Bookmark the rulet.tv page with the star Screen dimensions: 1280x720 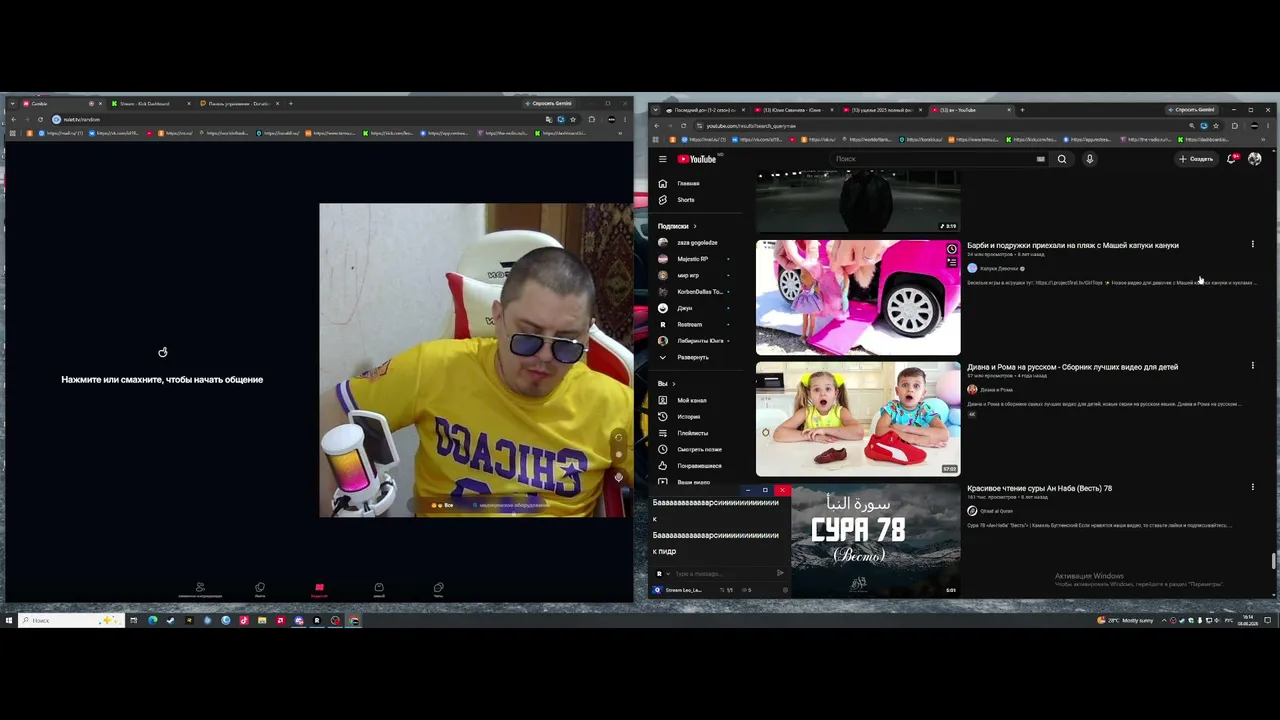coord(573,120)
